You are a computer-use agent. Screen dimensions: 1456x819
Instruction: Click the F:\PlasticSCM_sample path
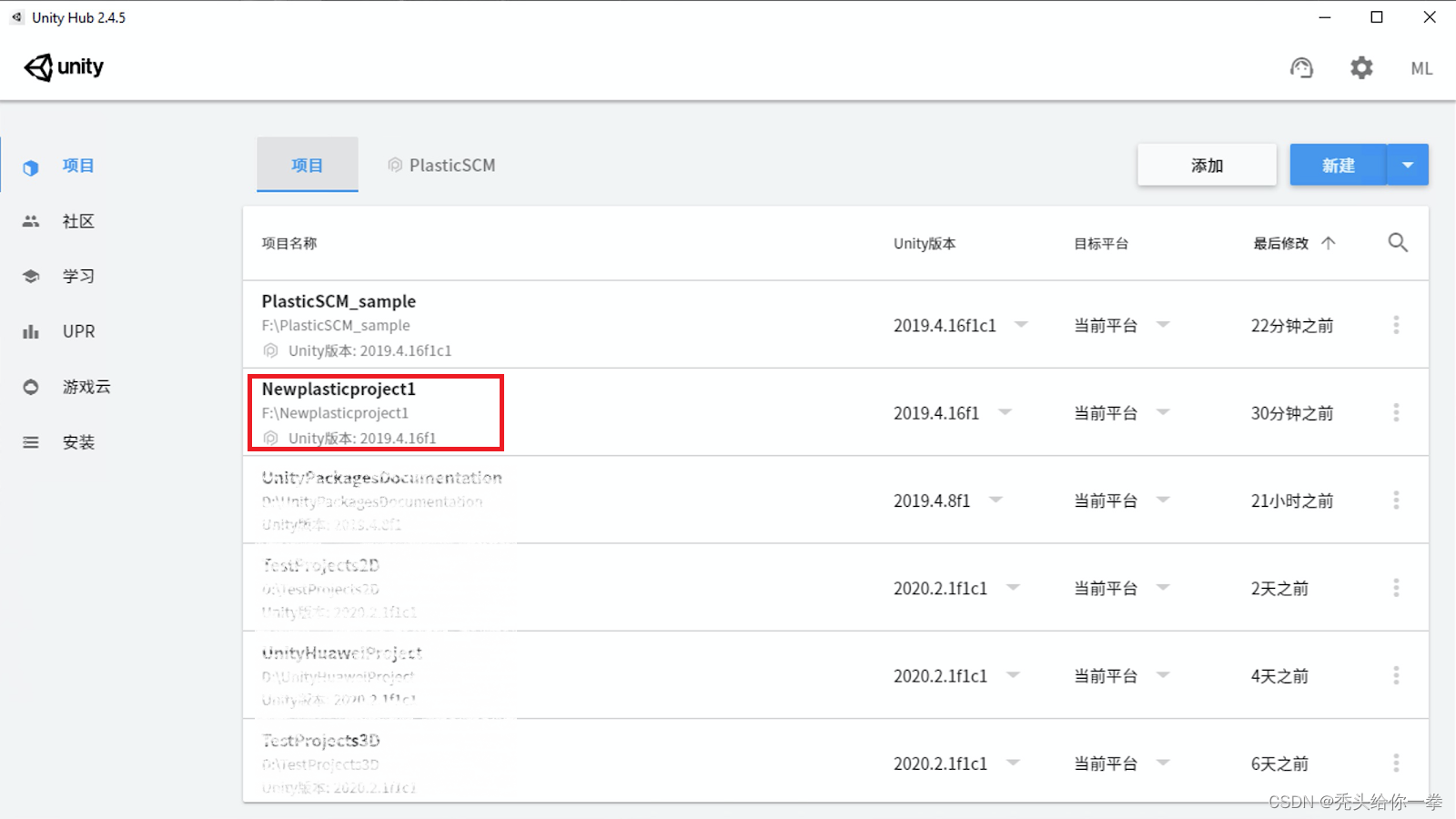point(336,325)
